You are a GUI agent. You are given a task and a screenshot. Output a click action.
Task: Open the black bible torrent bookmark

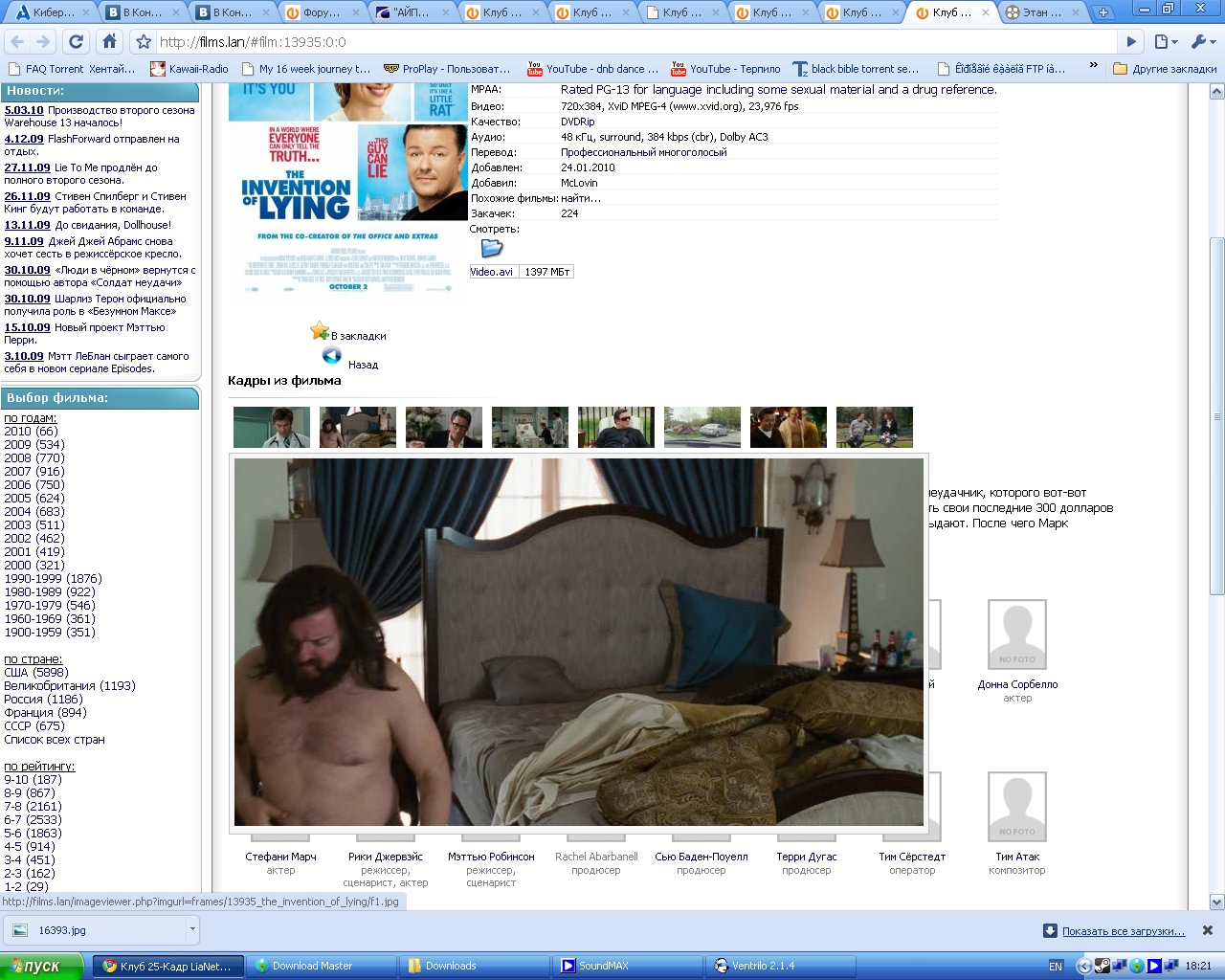point(856,69)
